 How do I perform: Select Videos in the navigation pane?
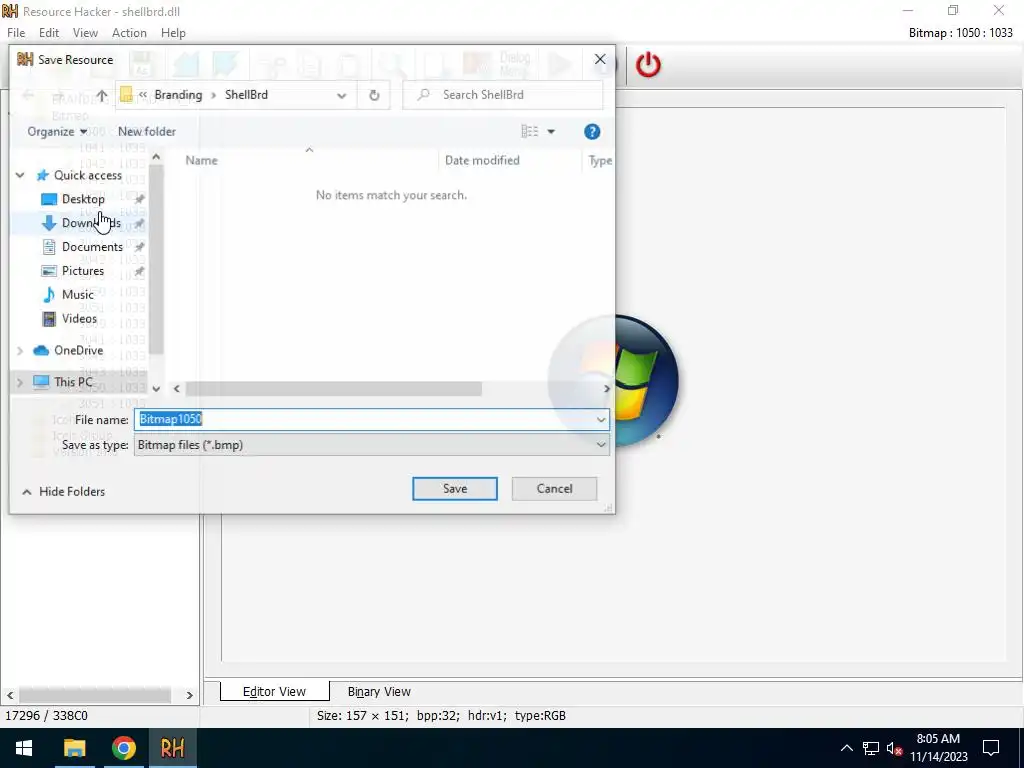pos(79,319)
